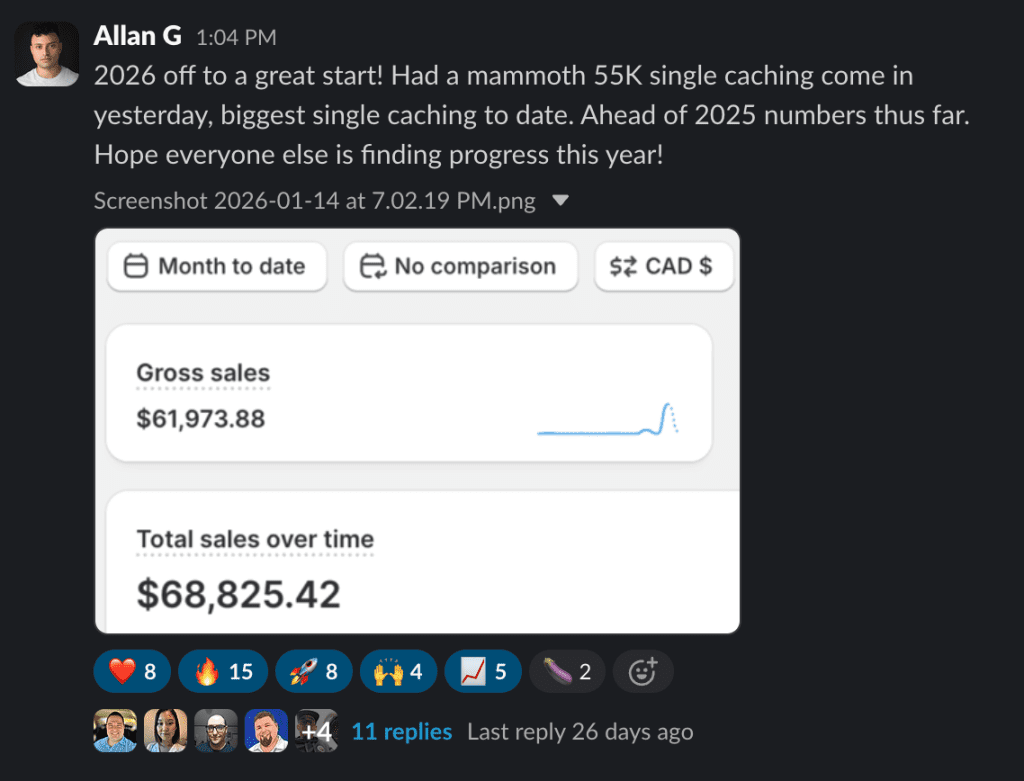
Task: Click the gross sales sparkline chart
Action: (x=608, y=419)
